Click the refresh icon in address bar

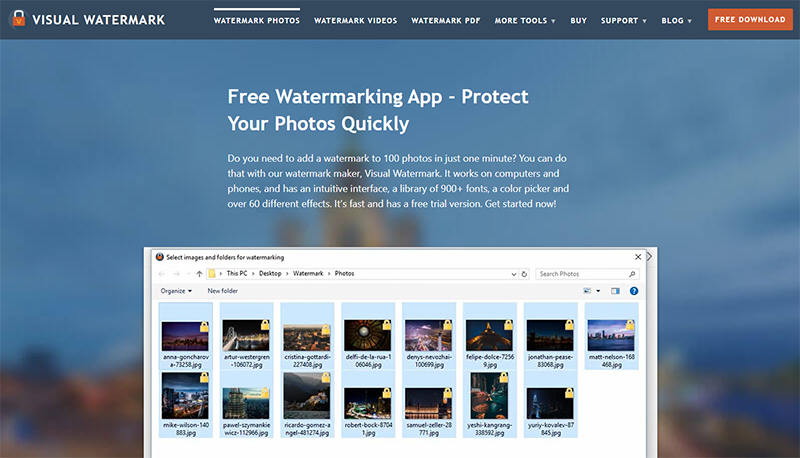coord(524,274)
